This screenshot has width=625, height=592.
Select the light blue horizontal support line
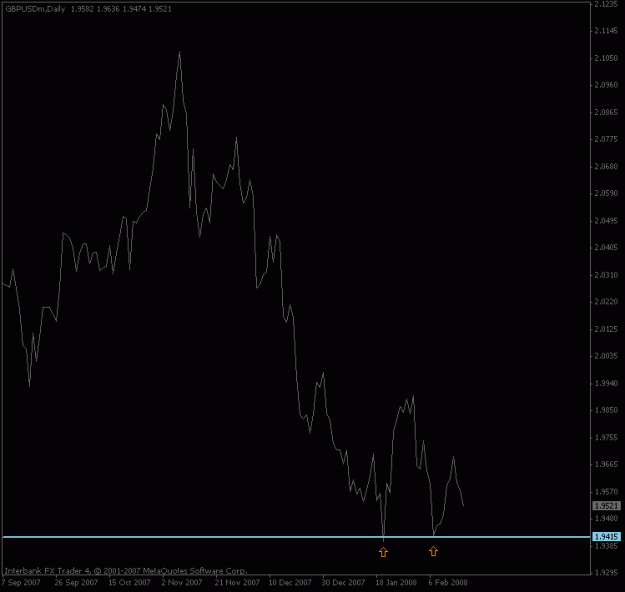(296, 537)
